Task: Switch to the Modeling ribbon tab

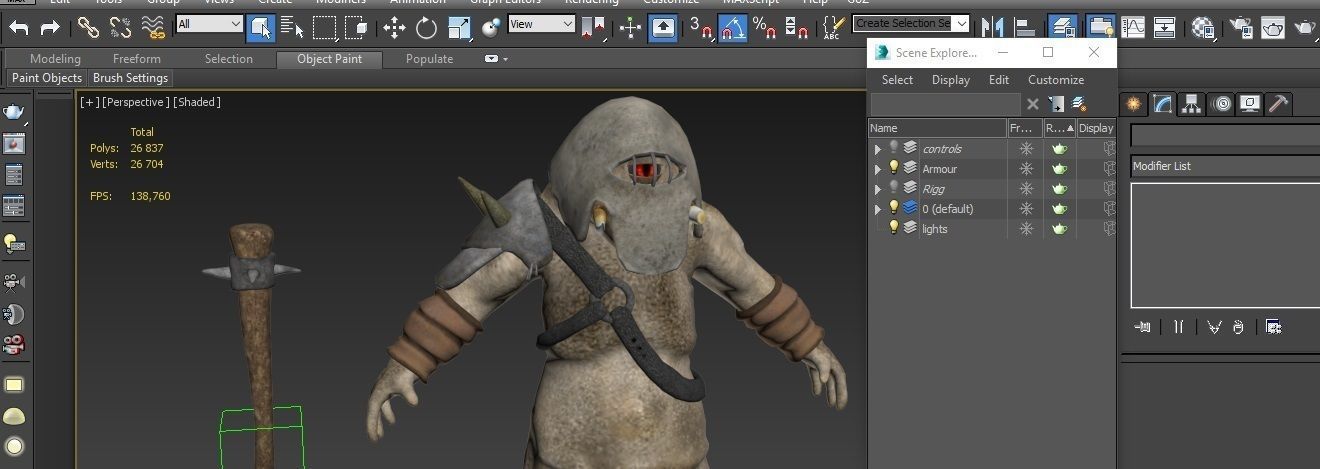Action: pyautogui.click(x=55, y=59)
